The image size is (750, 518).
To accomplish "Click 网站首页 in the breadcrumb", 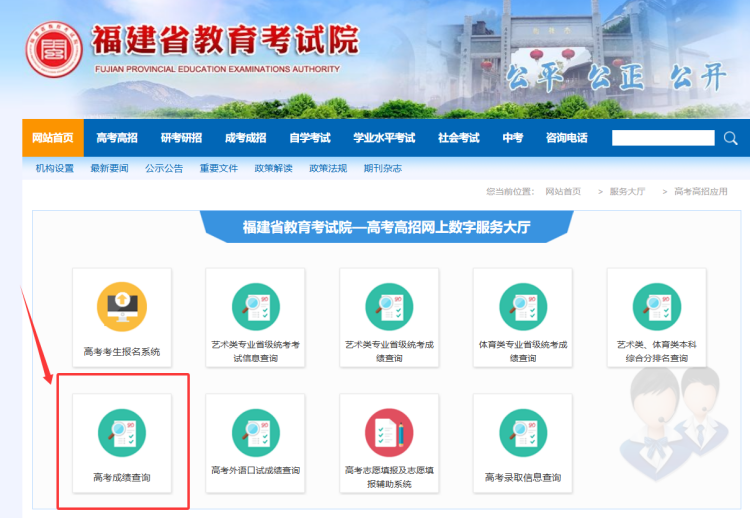I will pyautogui.click(x=563, y=191).
